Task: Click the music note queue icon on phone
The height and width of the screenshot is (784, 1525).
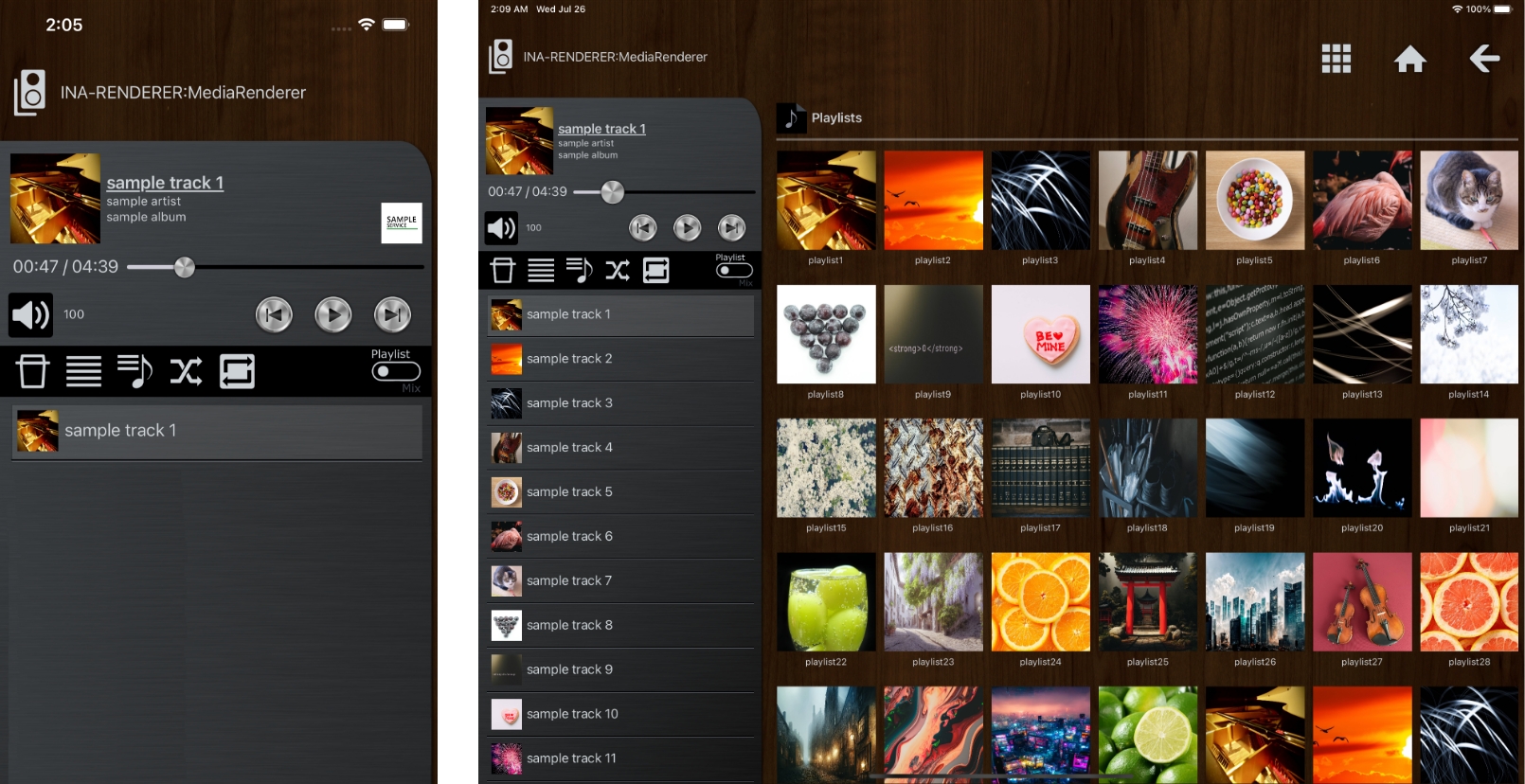Action: pos(134,371)
